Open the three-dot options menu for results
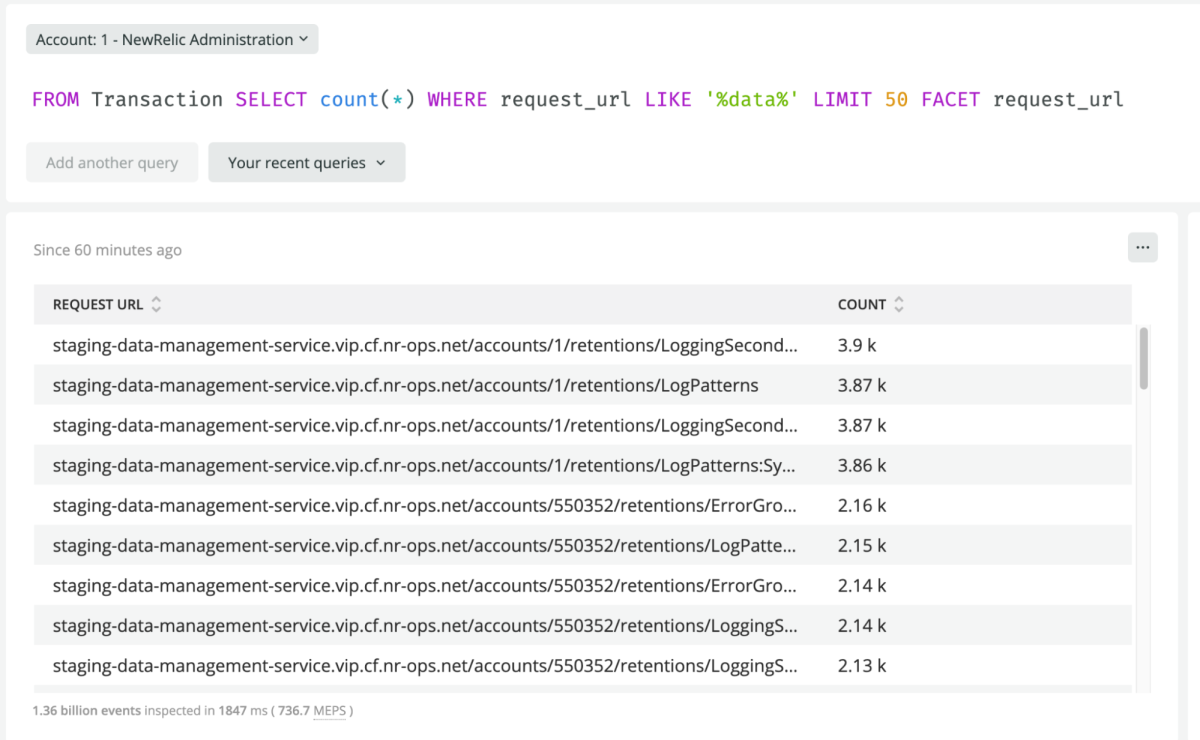 pos(1142,247)
